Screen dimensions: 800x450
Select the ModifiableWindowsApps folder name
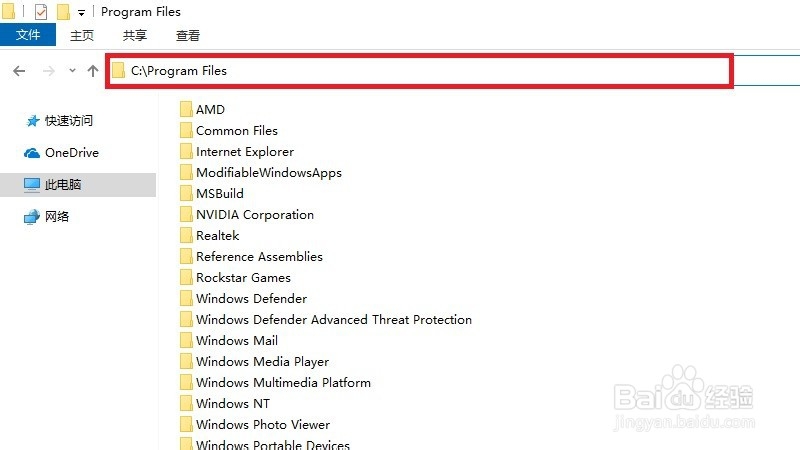(x=269, y=173)
